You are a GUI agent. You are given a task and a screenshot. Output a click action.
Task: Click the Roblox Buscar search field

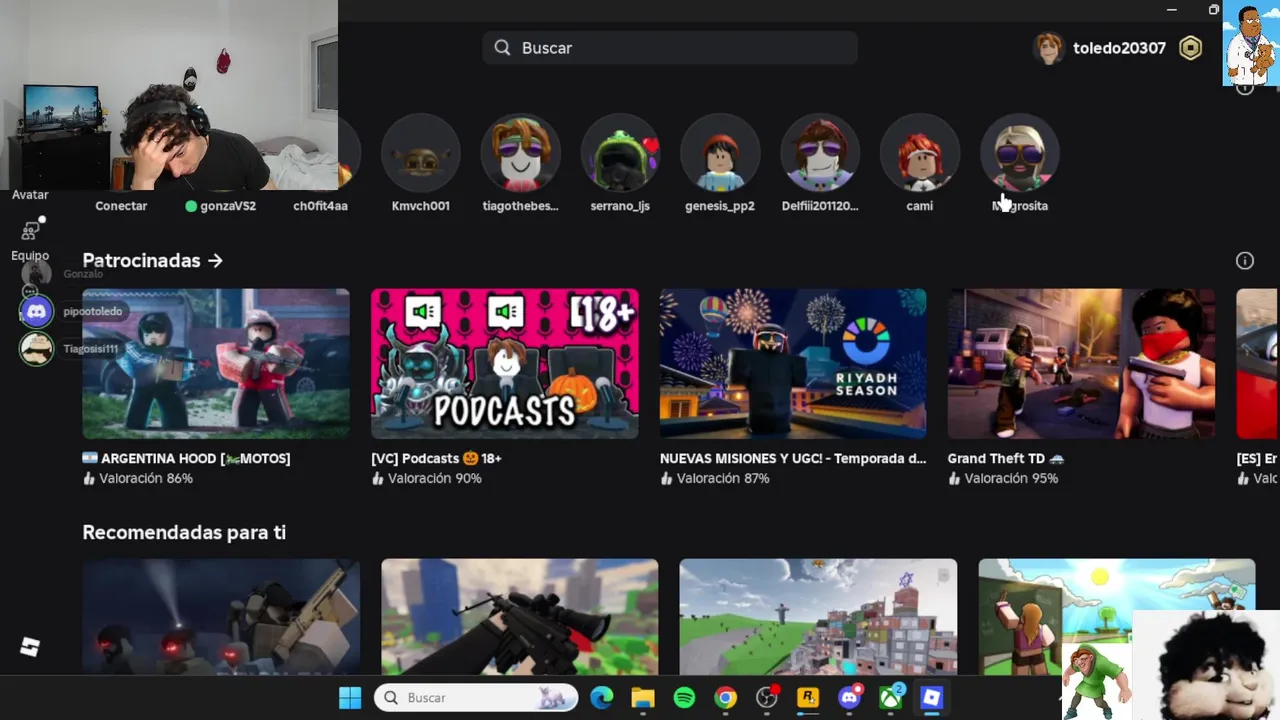(670, 48)
